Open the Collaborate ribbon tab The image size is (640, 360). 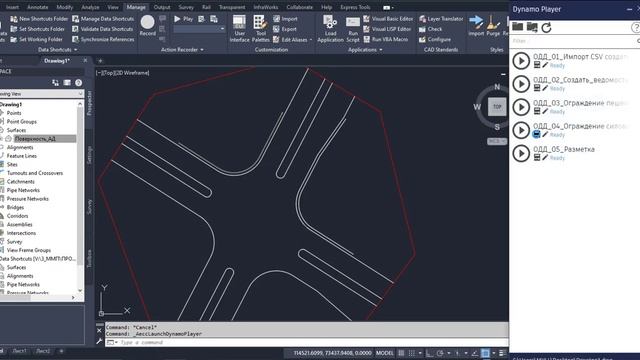(299, 7)
